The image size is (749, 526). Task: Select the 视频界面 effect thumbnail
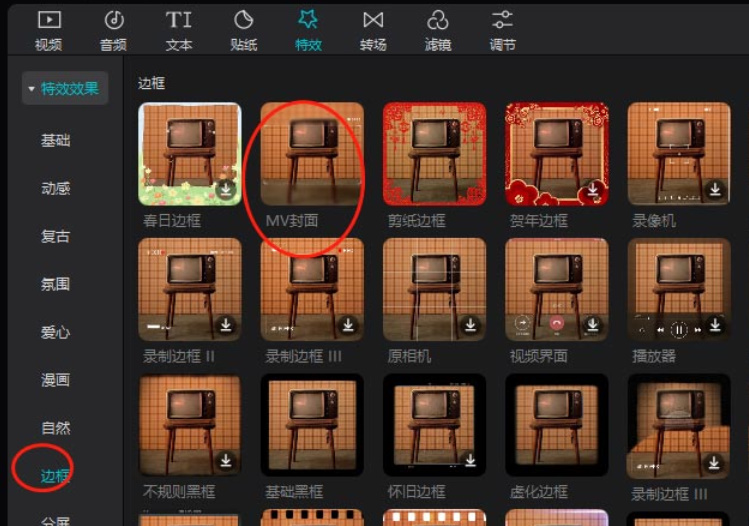tap(556, 290)
